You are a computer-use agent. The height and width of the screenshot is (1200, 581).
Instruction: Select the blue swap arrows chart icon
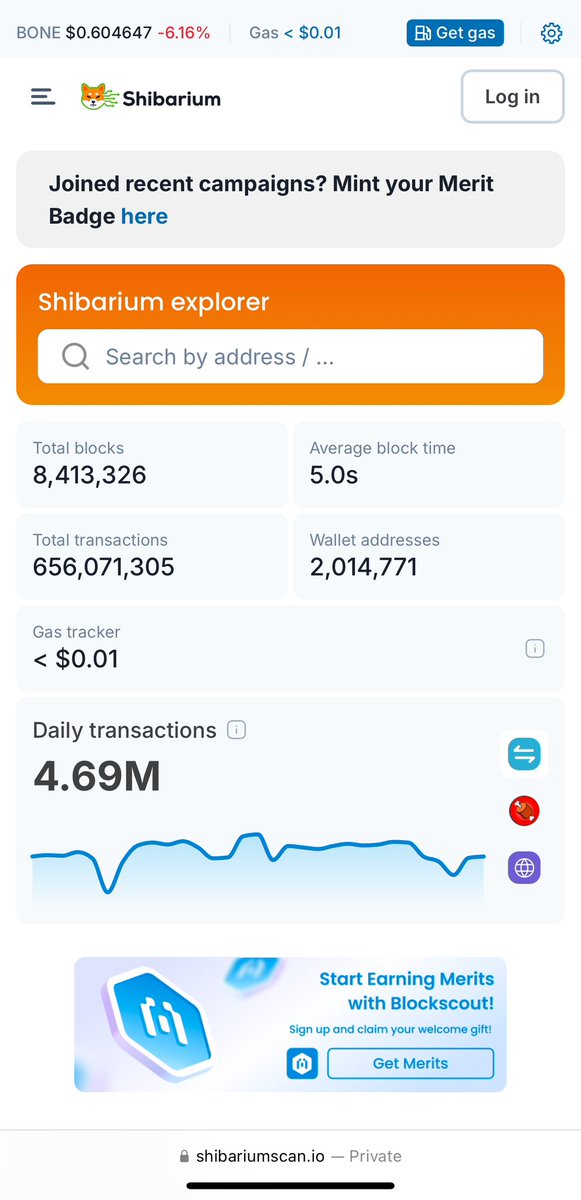tap(524, 754)
